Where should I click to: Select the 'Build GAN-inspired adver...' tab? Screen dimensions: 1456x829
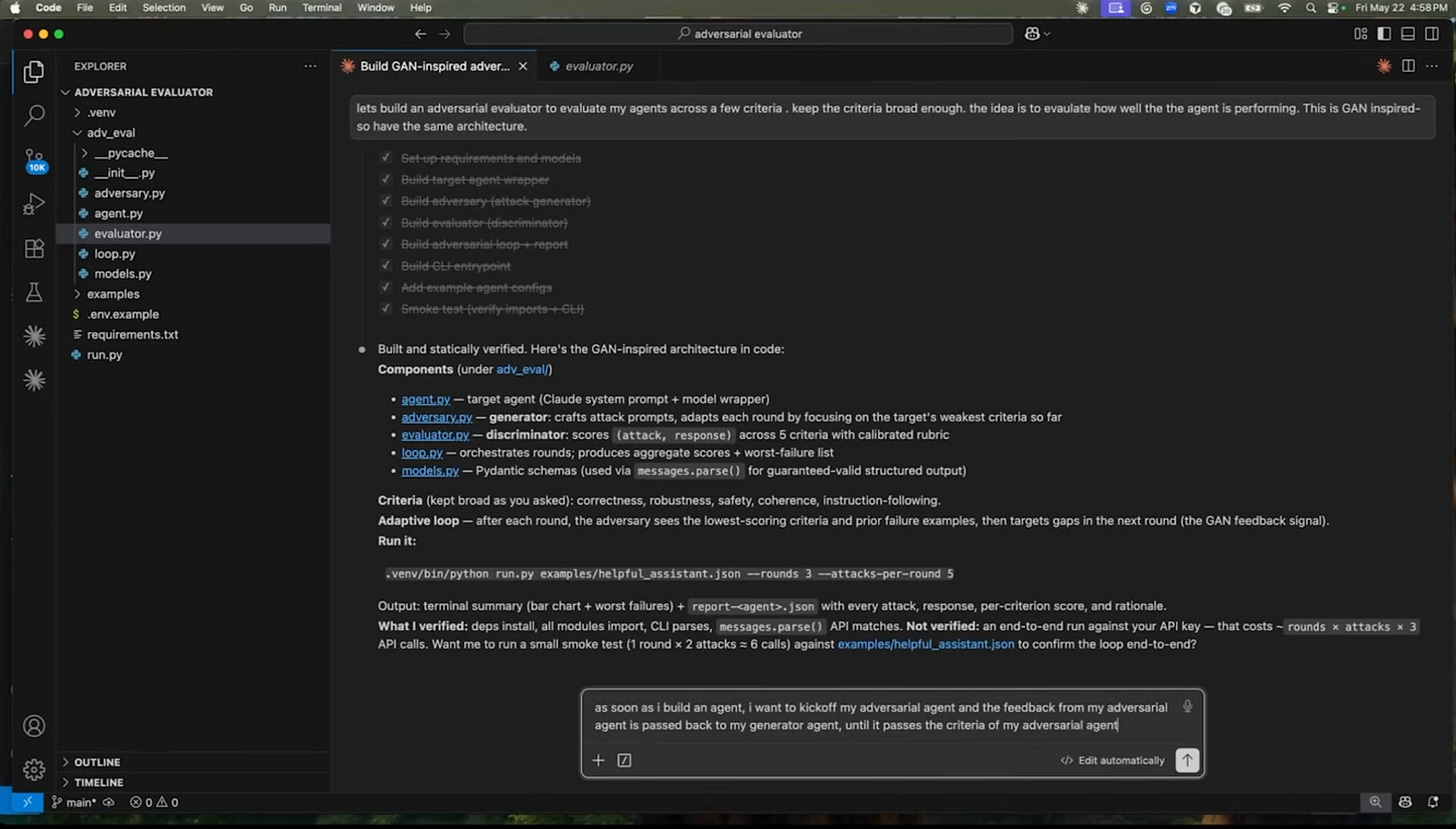coord(434,66)
